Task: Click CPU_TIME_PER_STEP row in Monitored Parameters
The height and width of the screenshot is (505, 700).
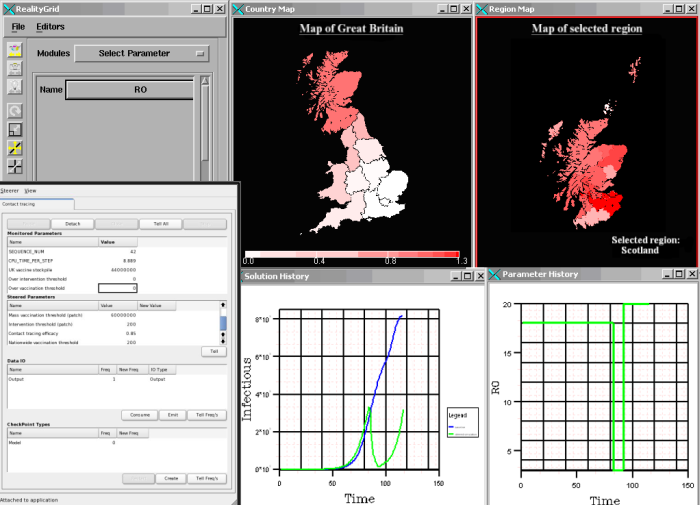Action: tap(72, 261)
